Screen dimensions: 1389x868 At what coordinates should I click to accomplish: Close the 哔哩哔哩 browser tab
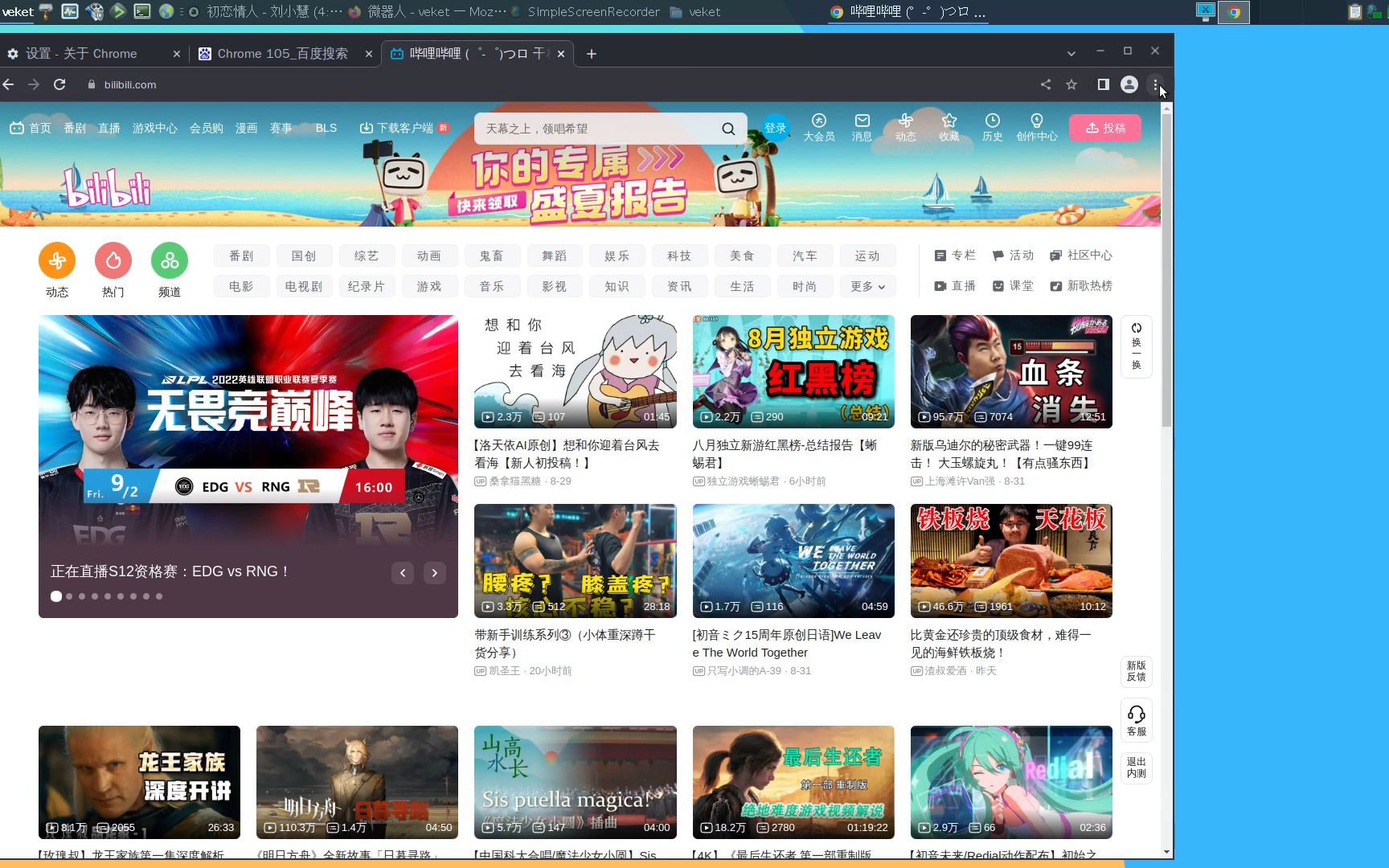pyautogui.click(x=561, y=54)
